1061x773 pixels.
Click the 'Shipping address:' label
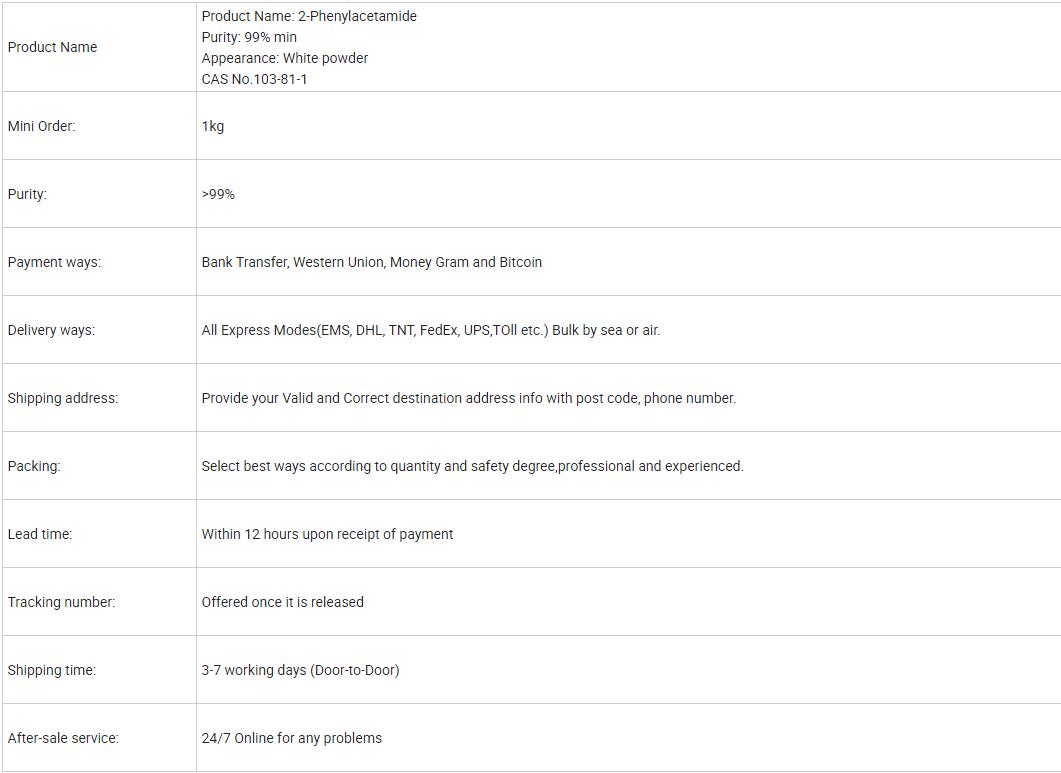(62, 398)
